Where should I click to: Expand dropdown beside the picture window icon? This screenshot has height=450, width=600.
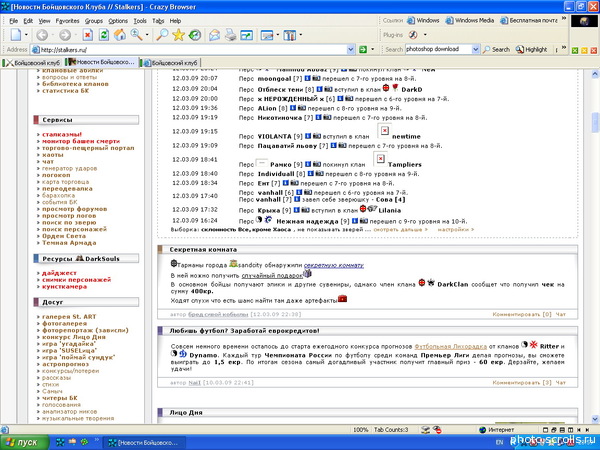(278, 35)
